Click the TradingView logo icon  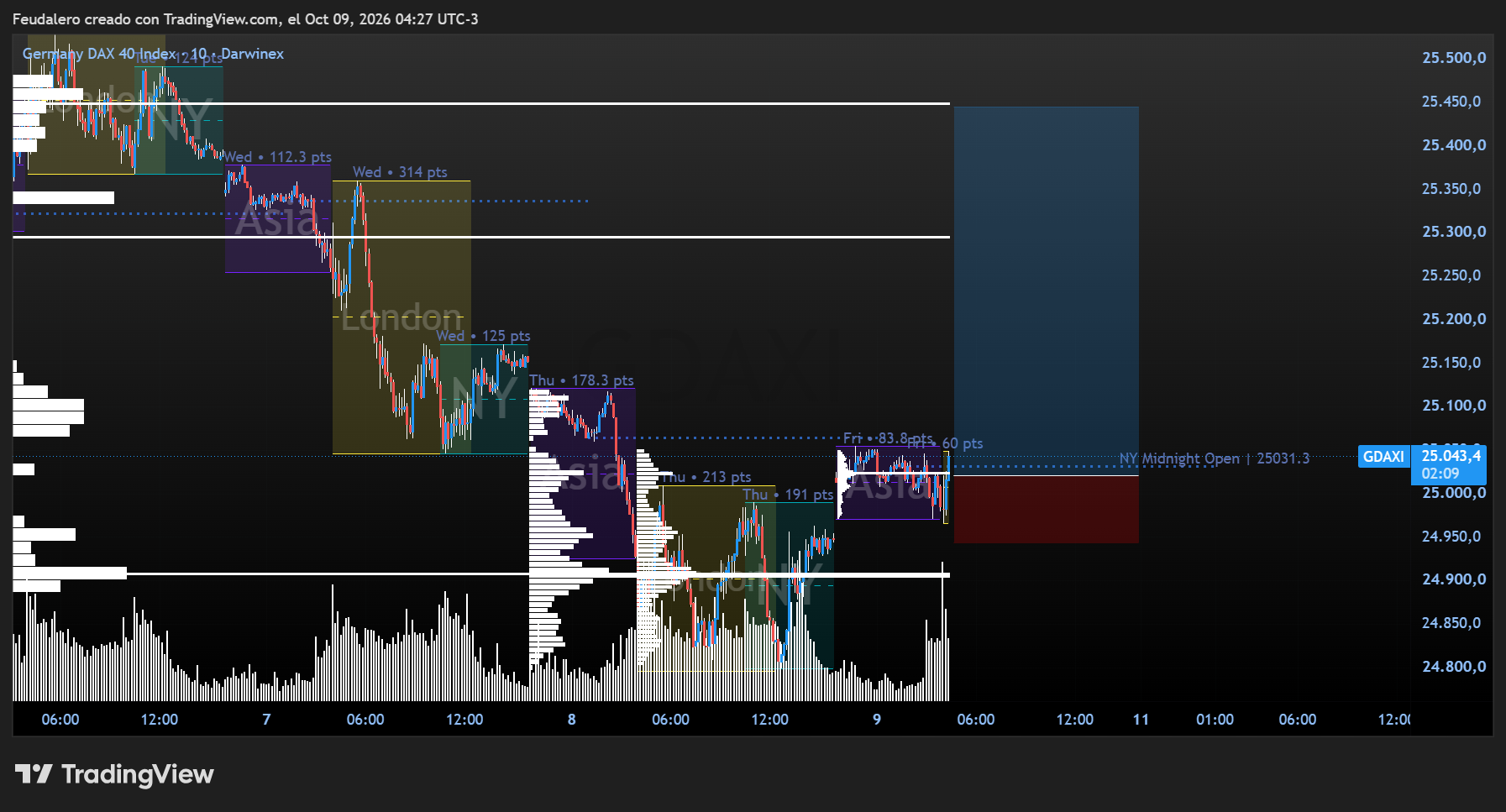tap(34, 773)
